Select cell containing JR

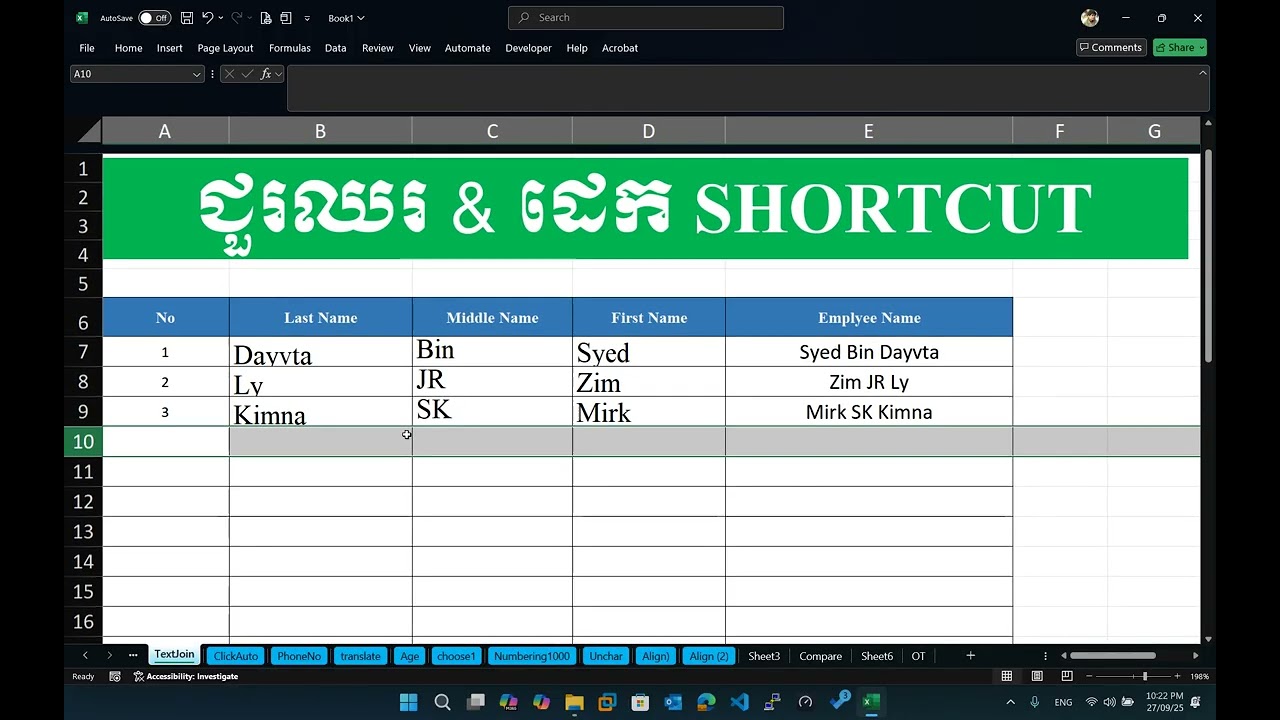click(x=492, y=382)
